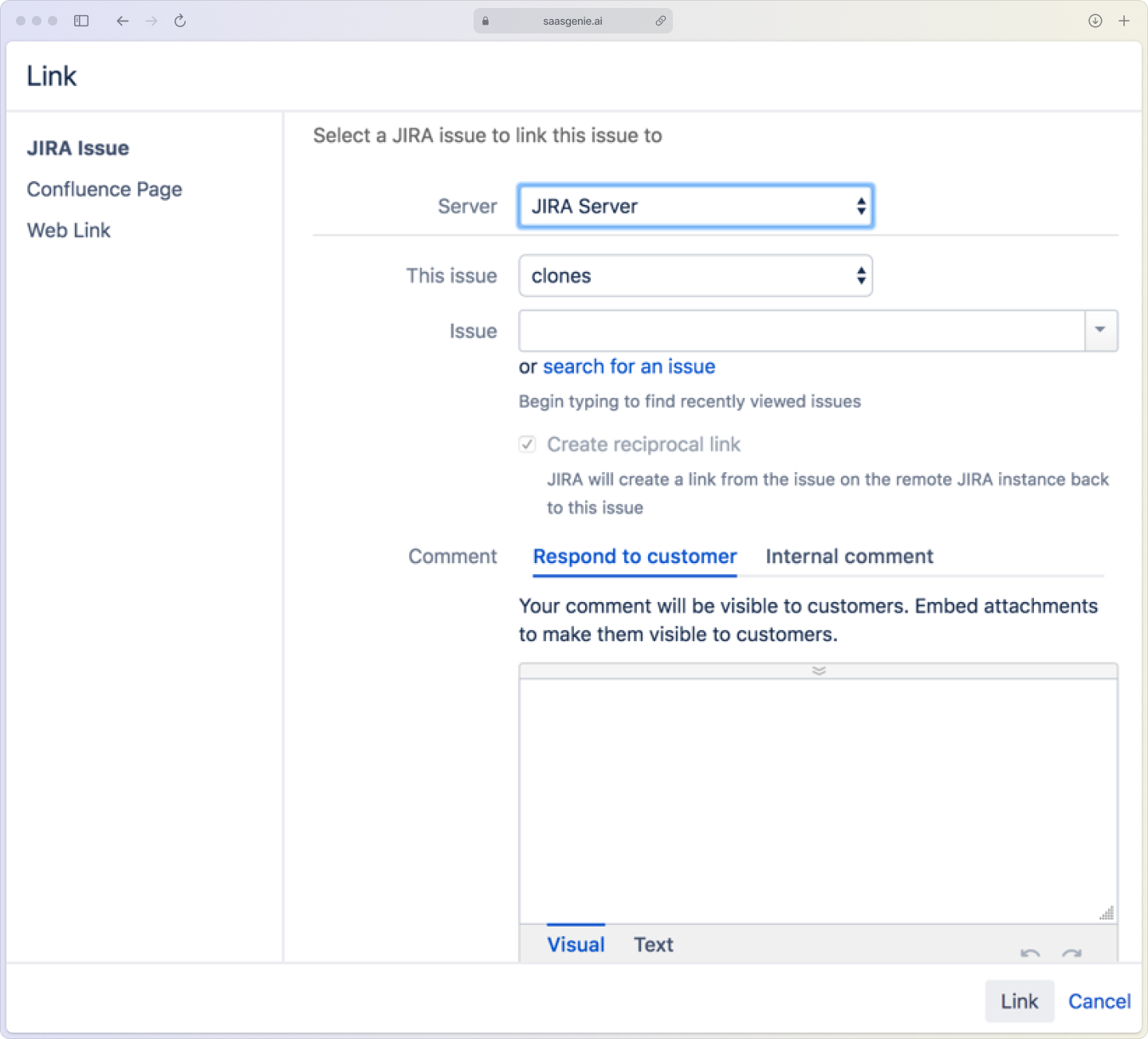Collapse the comment editor with the double chevron
1148x1039 pixels.
pos(818,671)
